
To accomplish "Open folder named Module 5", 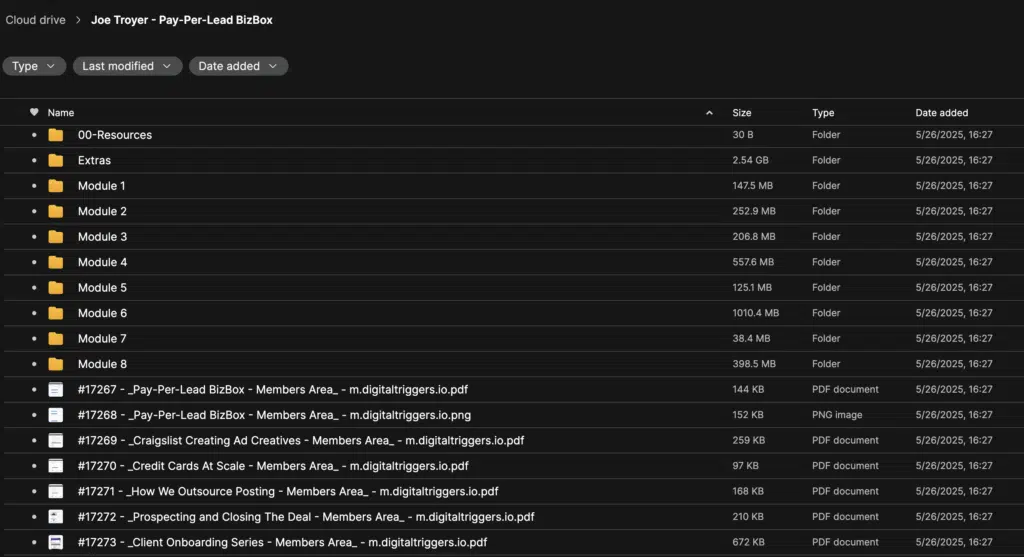I will coord(102,288).
